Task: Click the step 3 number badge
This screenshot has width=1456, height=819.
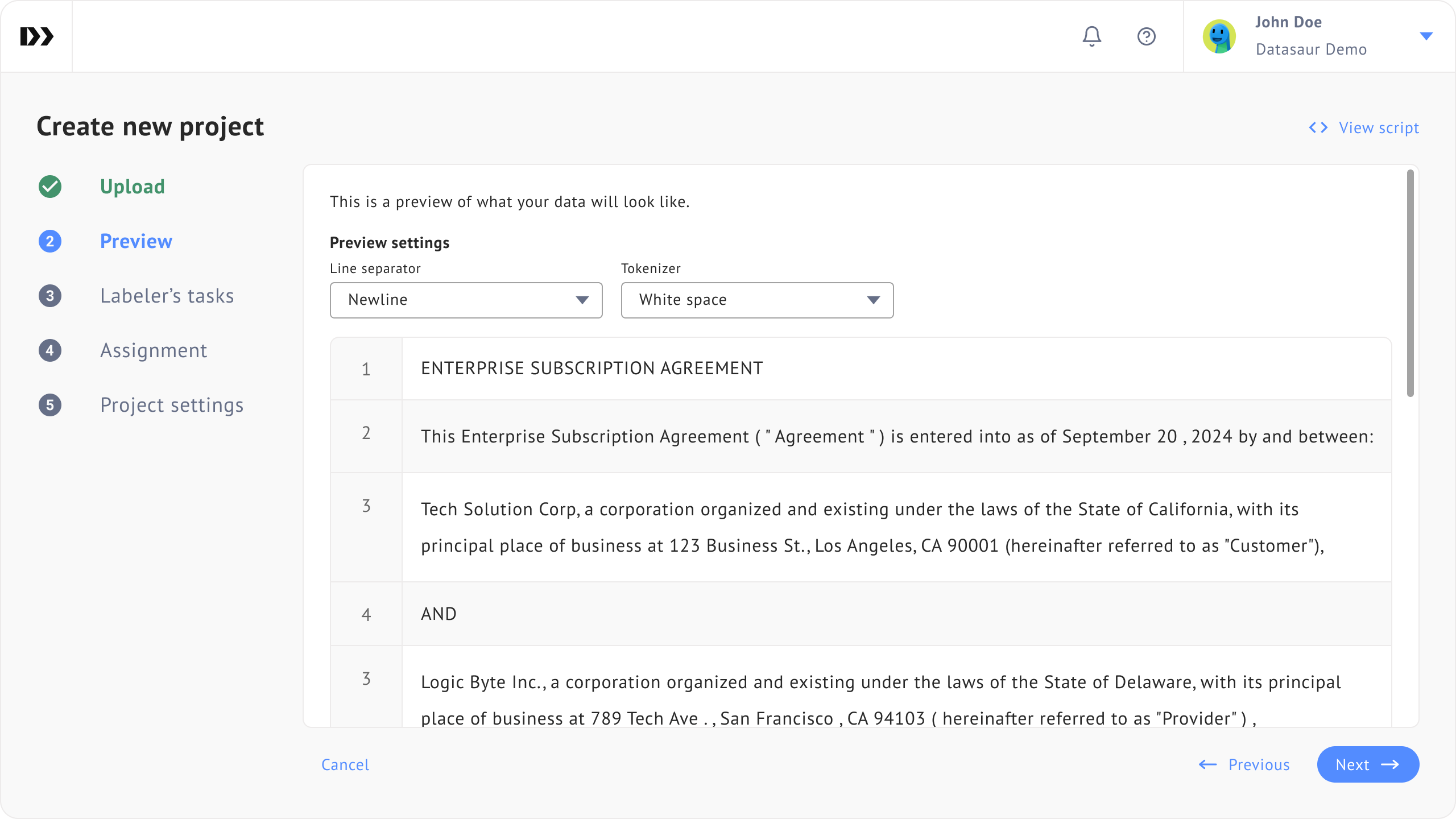Action: 50,296
